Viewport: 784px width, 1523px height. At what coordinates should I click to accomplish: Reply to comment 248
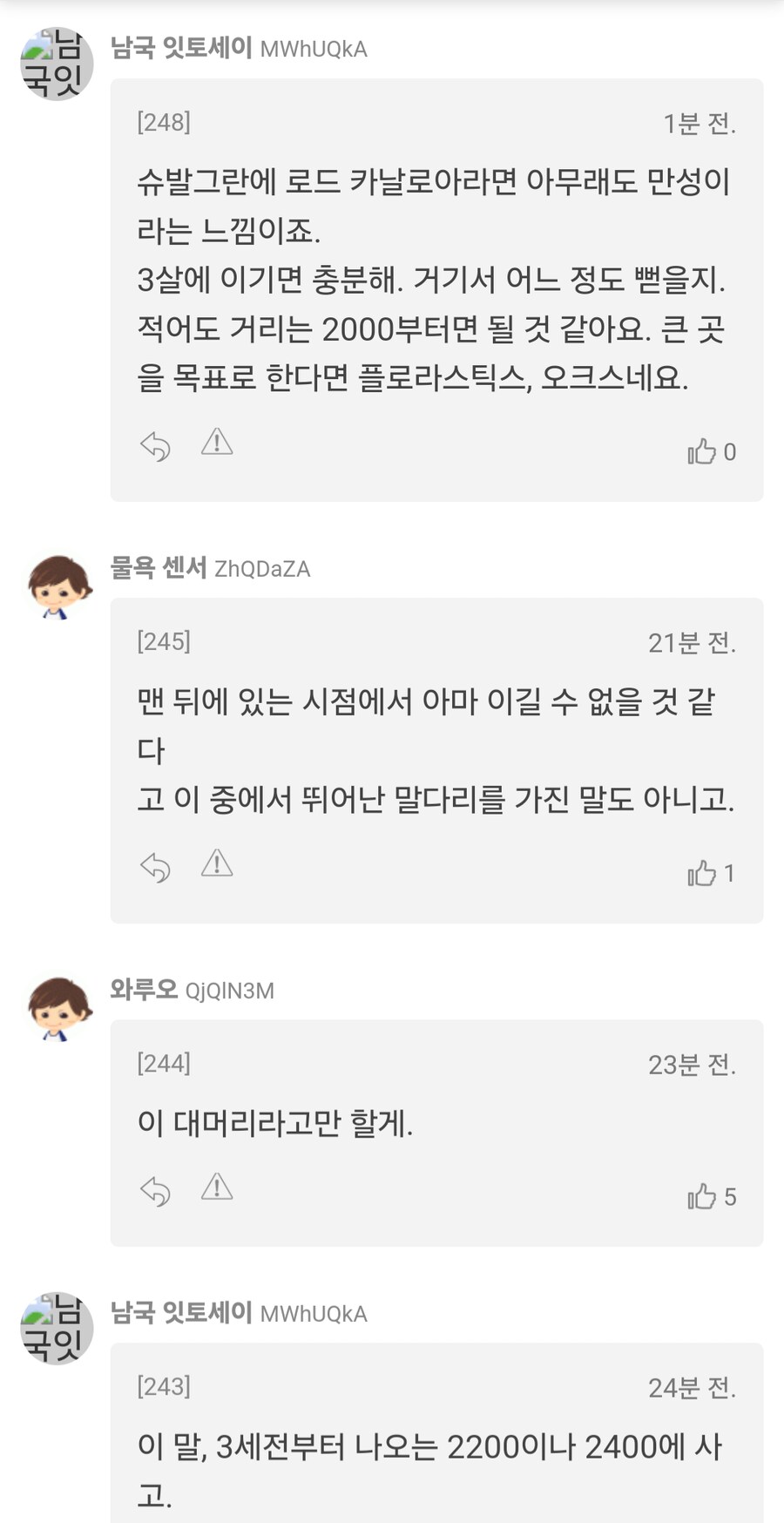[155, 447]
